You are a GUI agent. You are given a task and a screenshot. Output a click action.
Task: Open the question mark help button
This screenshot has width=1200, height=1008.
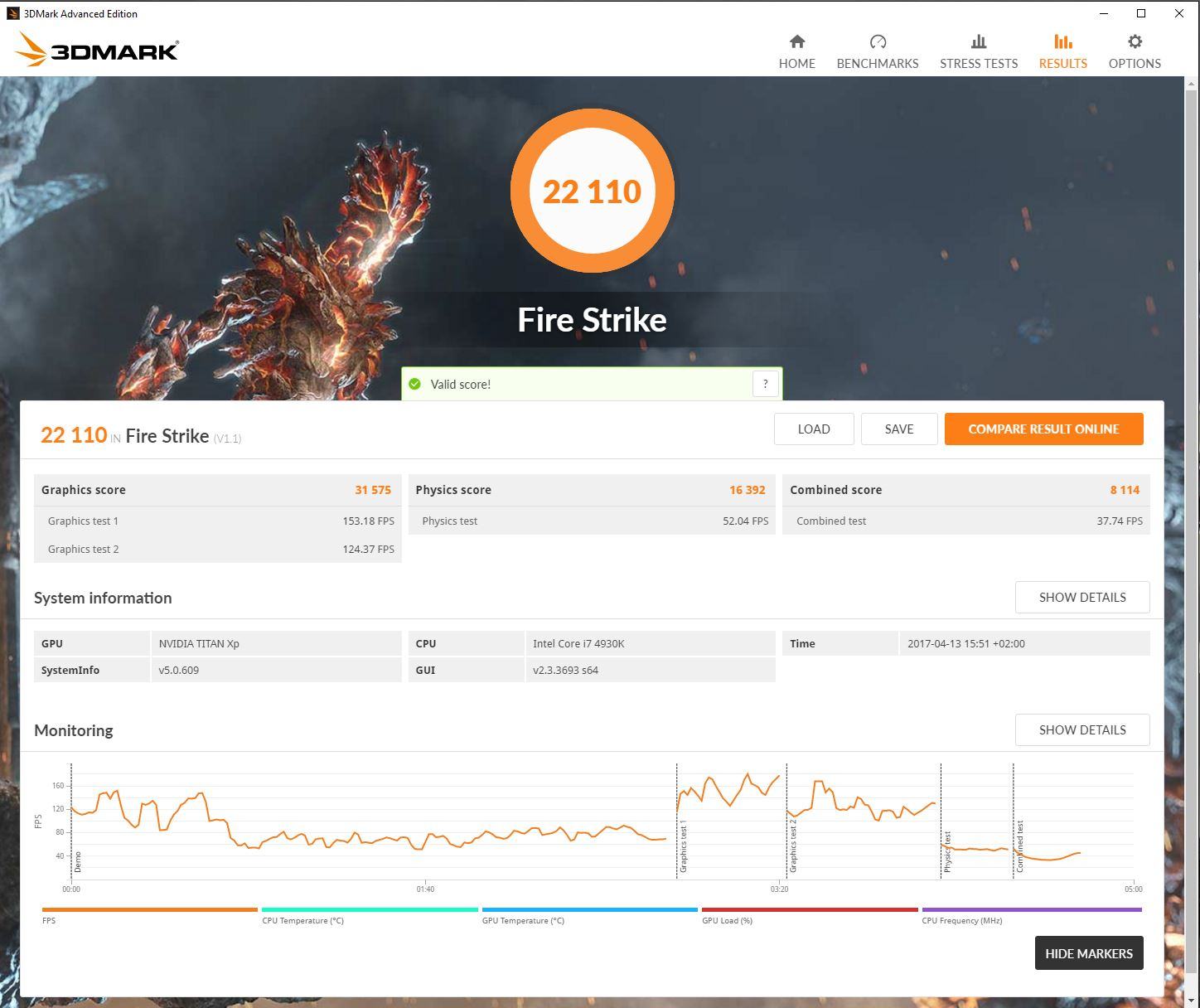pyautogui.click(x=765, y=383)
